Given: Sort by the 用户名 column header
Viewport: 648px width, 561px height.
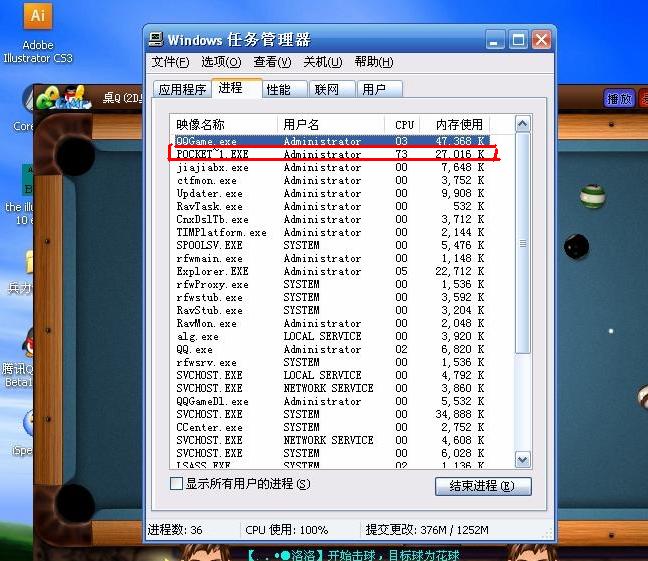Looking at the screenshot, I should [x=331, y=124].
